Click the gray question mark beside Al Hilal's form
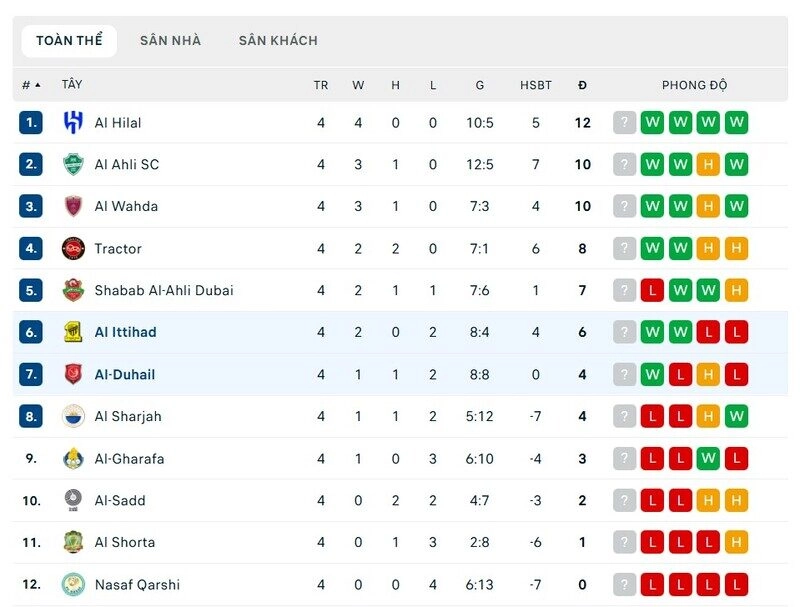 [x=623, y=122]
